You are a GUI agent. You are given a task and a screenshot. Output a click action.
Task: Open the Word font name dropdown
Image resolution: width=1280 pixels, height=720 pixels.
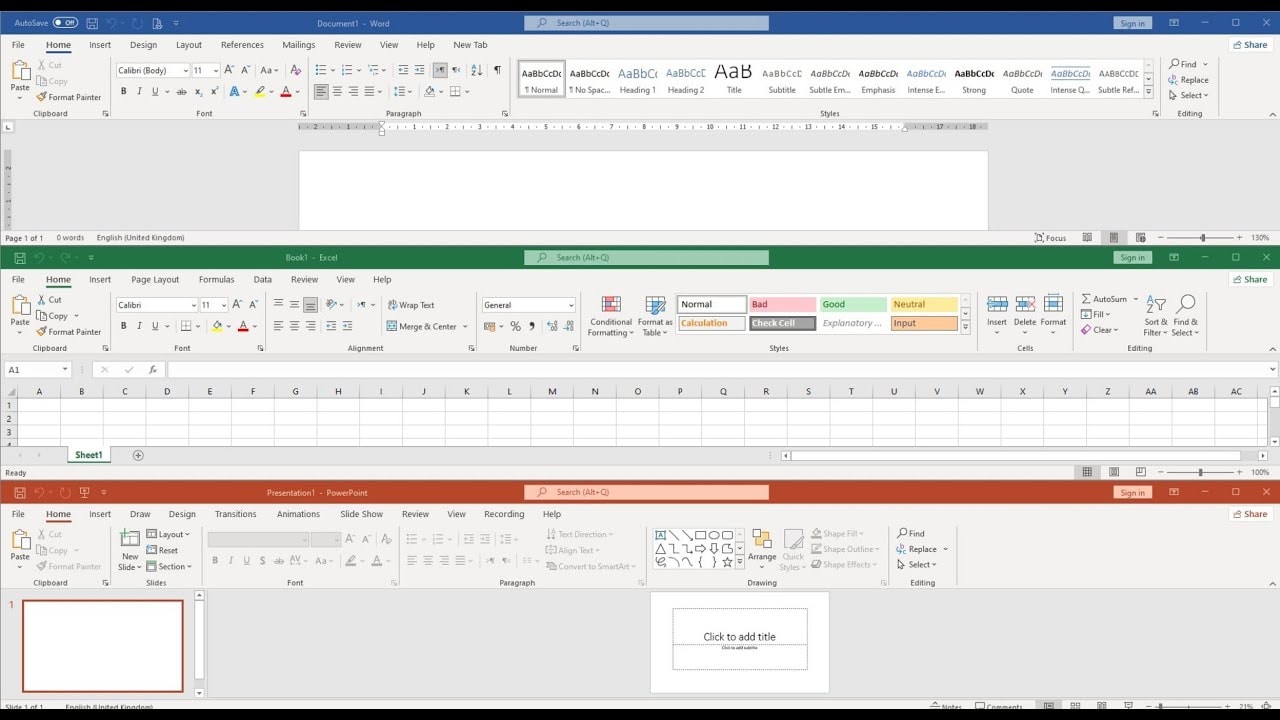pyautogui.click(x=185, y=71)
